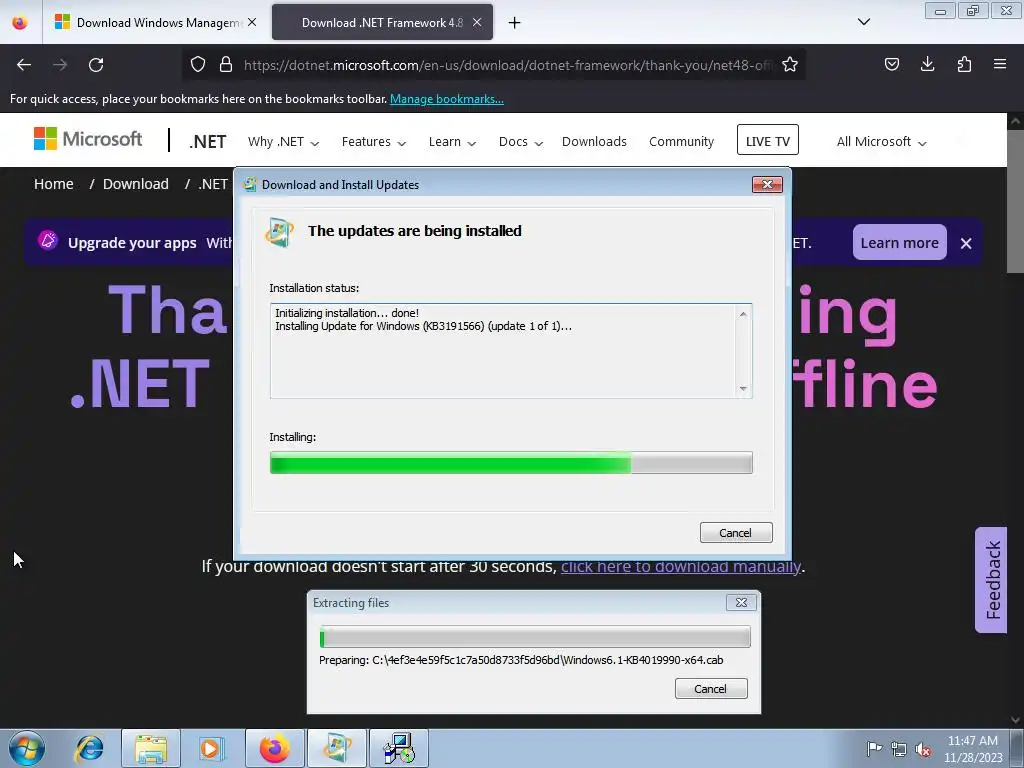Viewport: 1024px width, 768px height.
Task: Click here to download manually link
Action: click(680, 566)
